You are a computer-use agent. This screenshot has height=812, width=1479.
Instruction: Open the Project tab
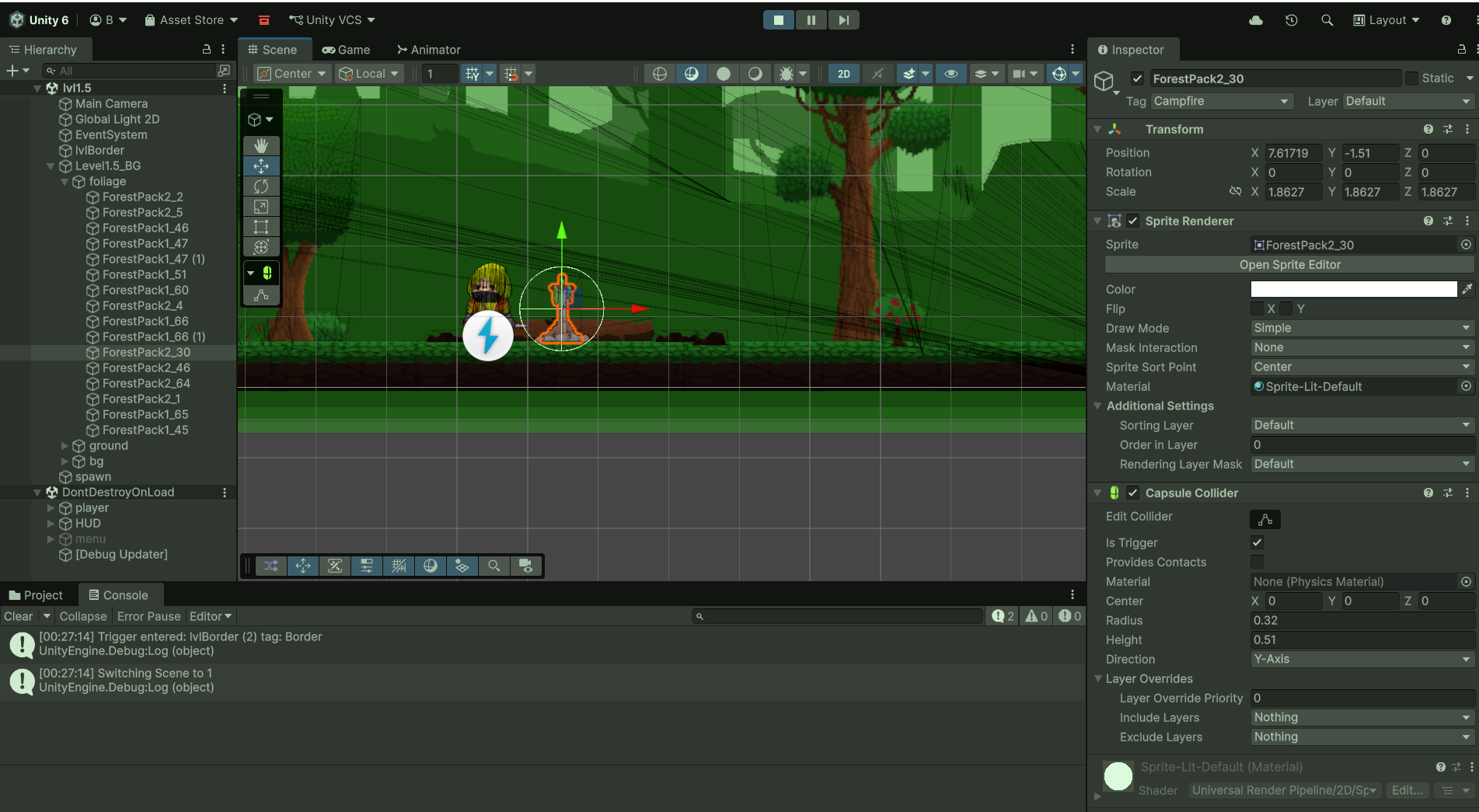click(x=36, y=595)
